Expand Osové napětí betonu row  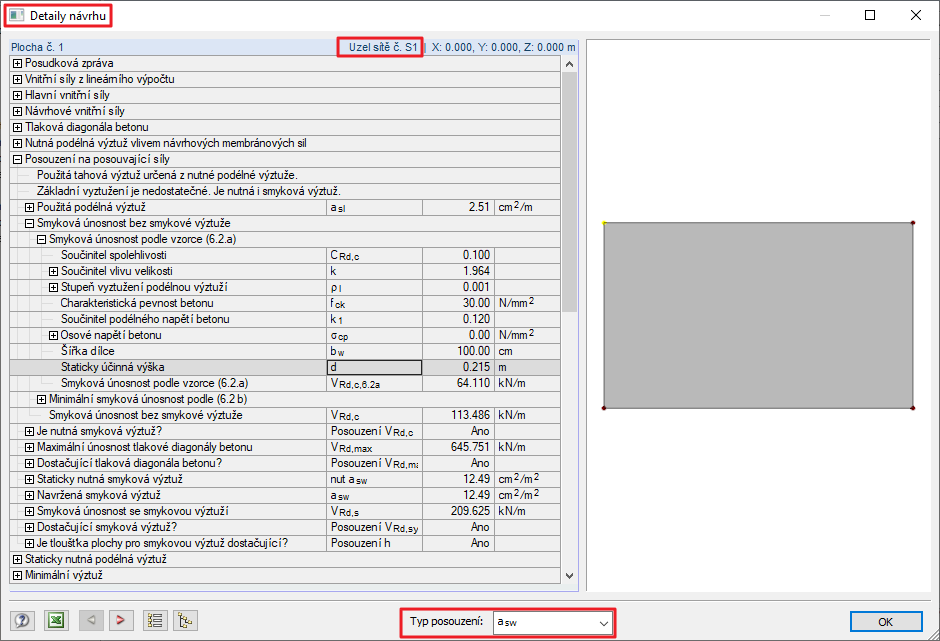tap(53, 335)
